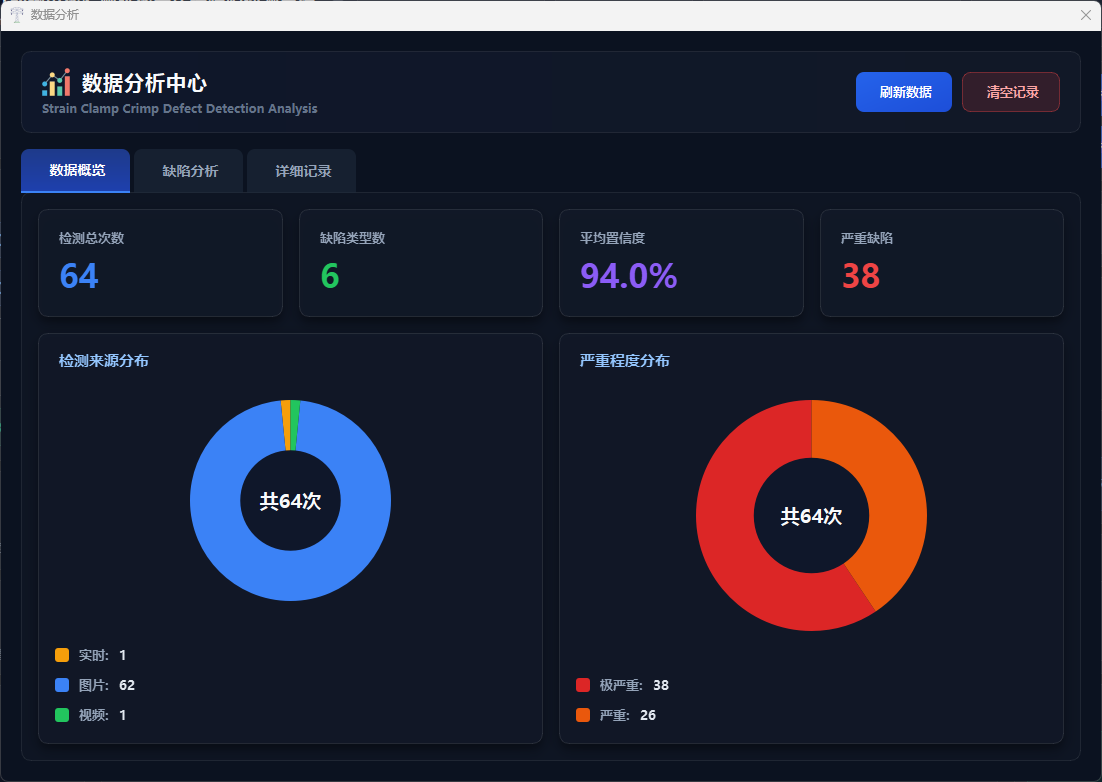Click the window title bar app icon
This screenshot has height=782, width=1102.
point(16,15)
